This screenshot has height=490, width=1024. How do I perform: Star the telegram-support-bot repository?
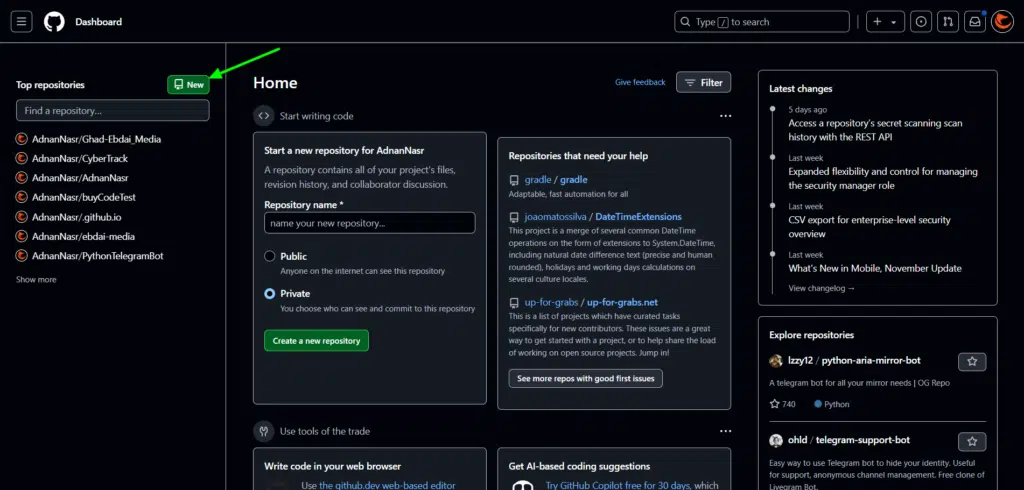972,442
